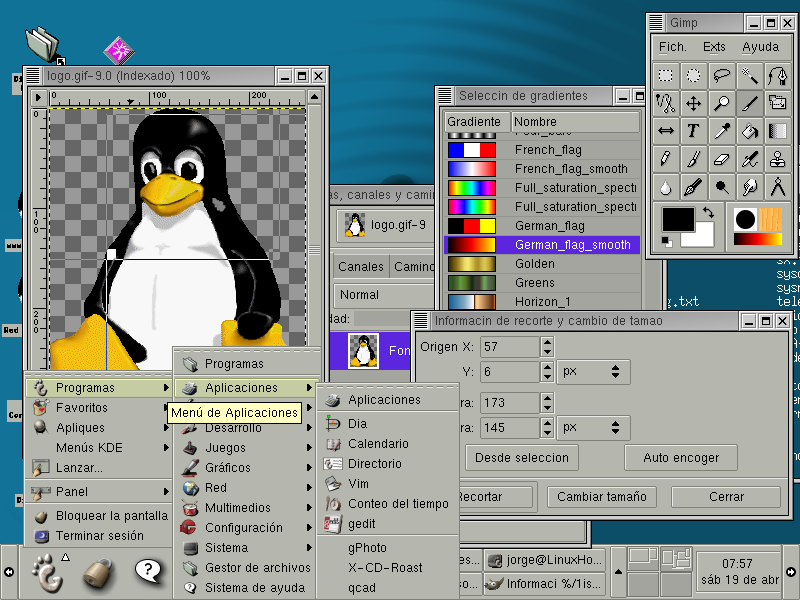Select the German_flag gradient row
The image size is (800, 600).
pyautogui.click(x=542, y=226)
